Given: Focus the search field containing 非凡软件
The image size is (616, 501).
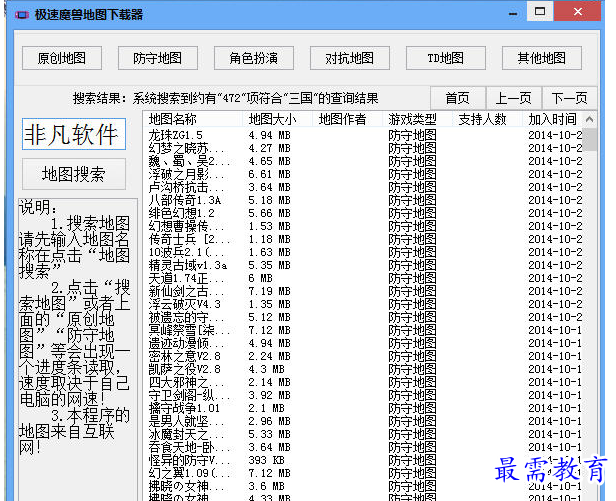Looking at the screenshot, I should [x=74, y=134].
